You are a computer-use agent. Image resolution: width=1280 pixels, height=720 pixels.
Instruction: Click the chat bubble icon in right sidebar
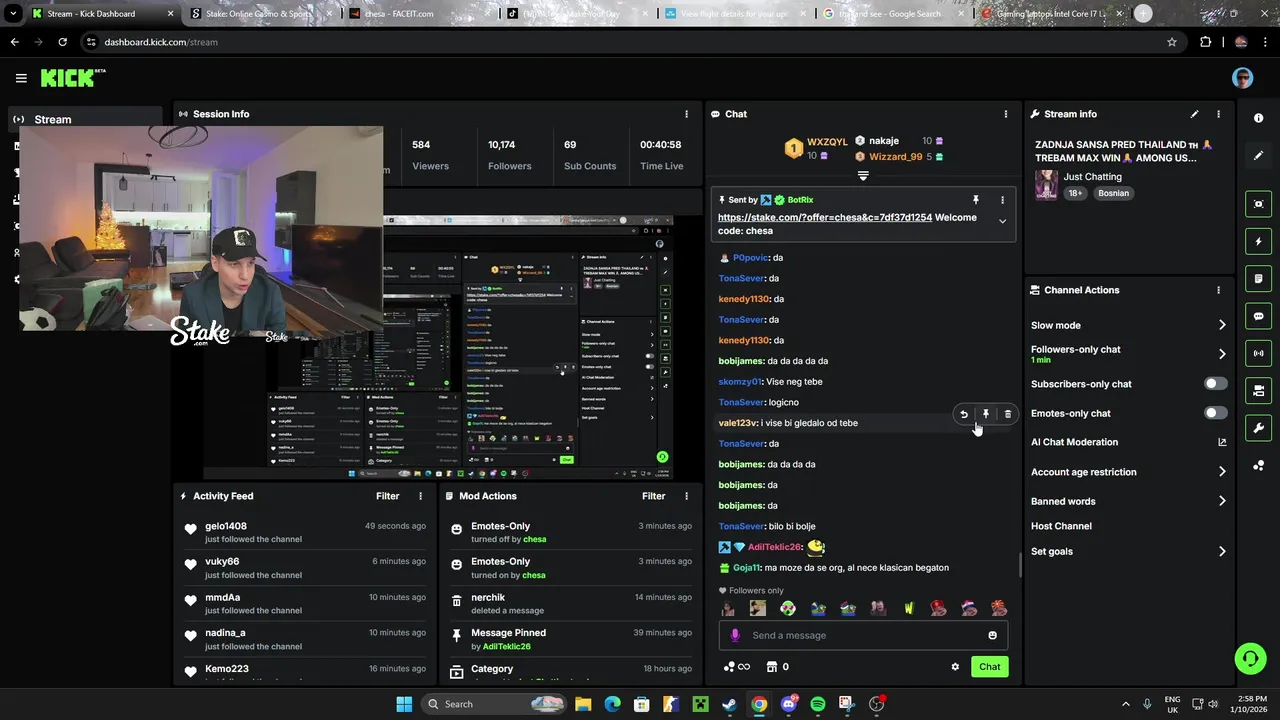pyautogui.click(x=1258, y=316)
